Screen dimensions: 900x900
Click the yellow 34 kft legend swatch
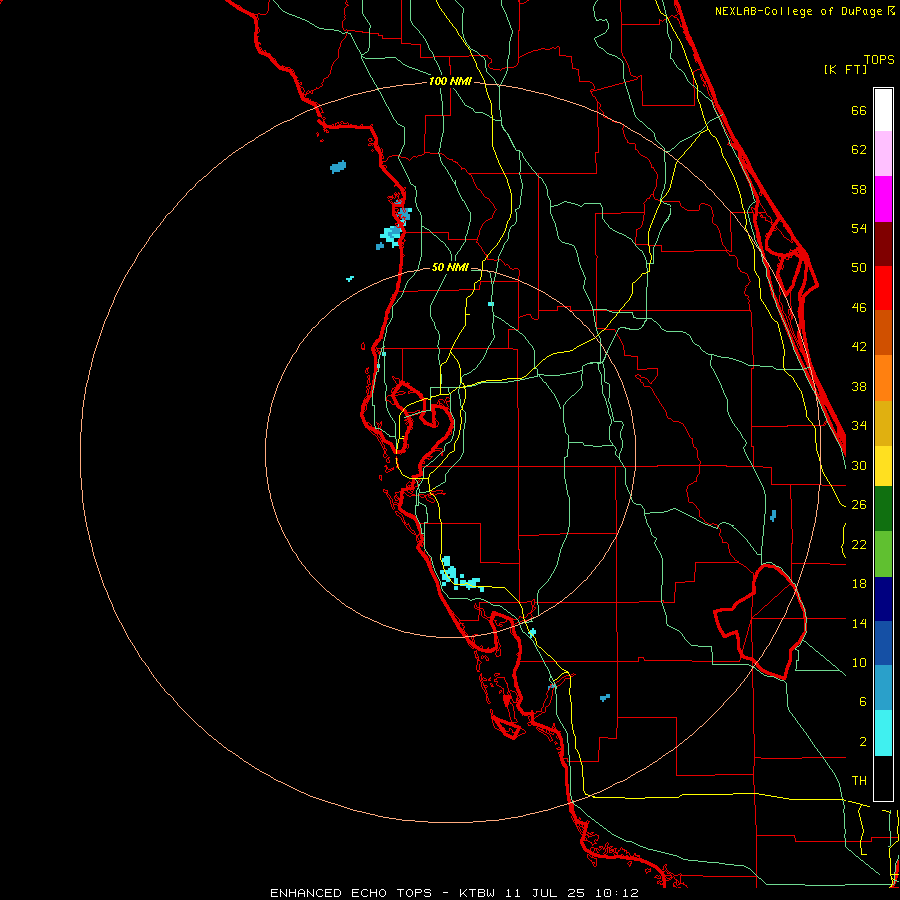click(x=883, y=465)
